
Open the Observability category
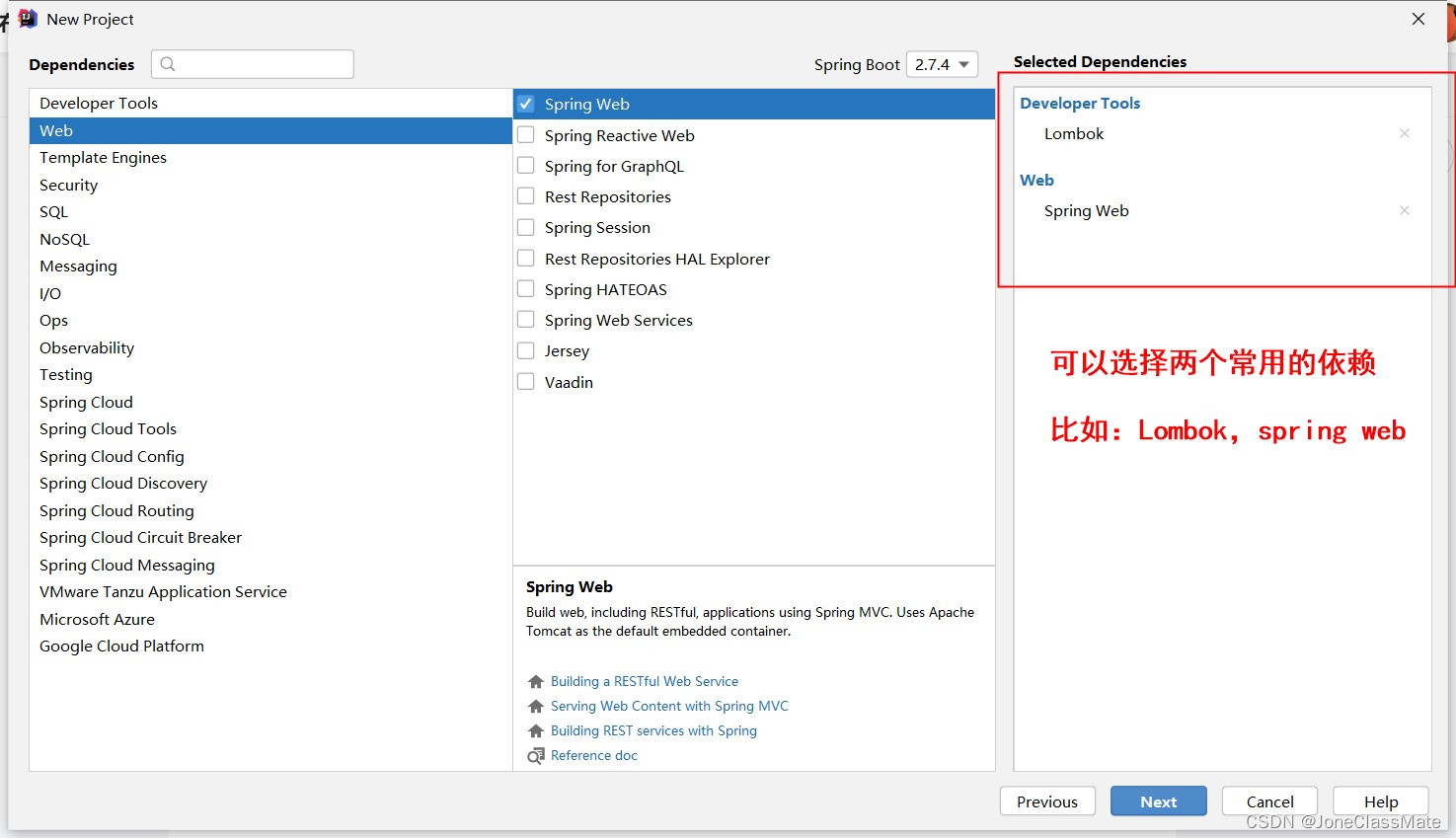[270, 347]
